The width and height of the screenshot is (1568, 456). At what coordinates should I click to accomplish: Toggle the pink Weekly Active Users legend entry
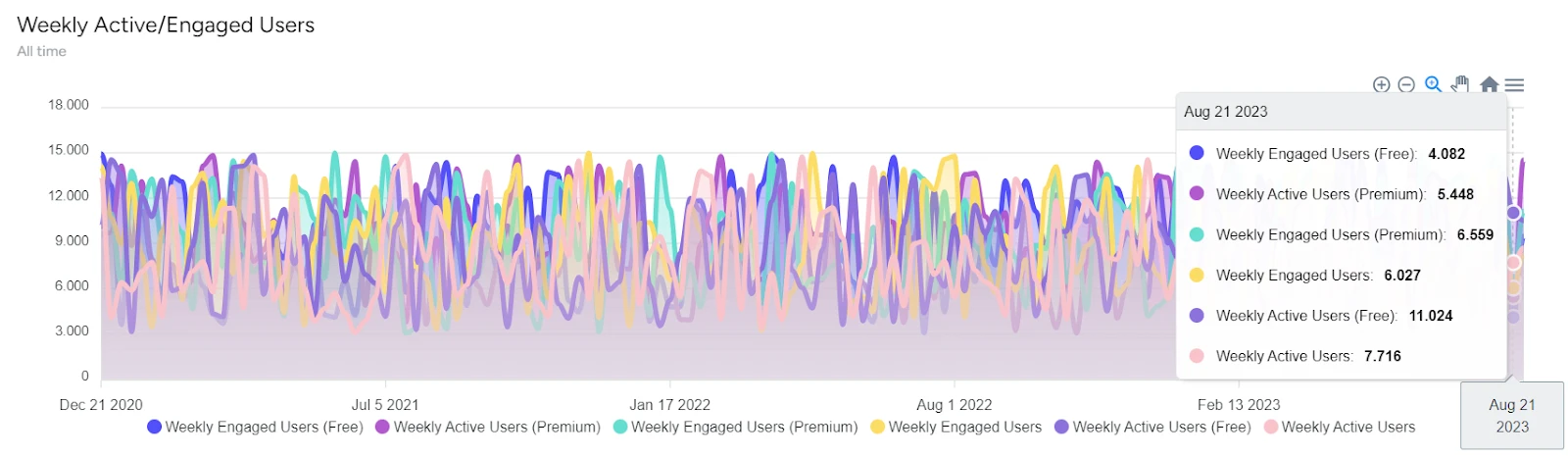coord(1340,427)
